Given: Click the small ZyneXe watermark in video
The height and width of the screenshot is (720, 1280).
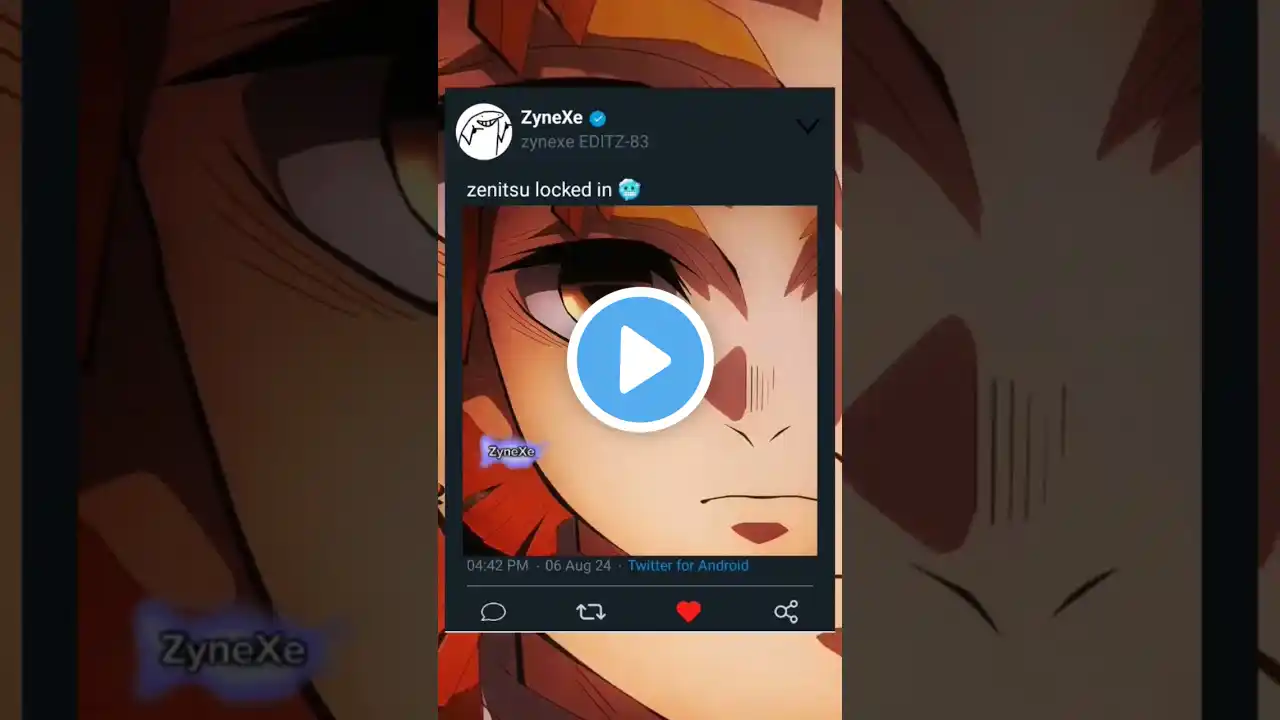Looking at the screenshot, I should (x=511, y=452).
